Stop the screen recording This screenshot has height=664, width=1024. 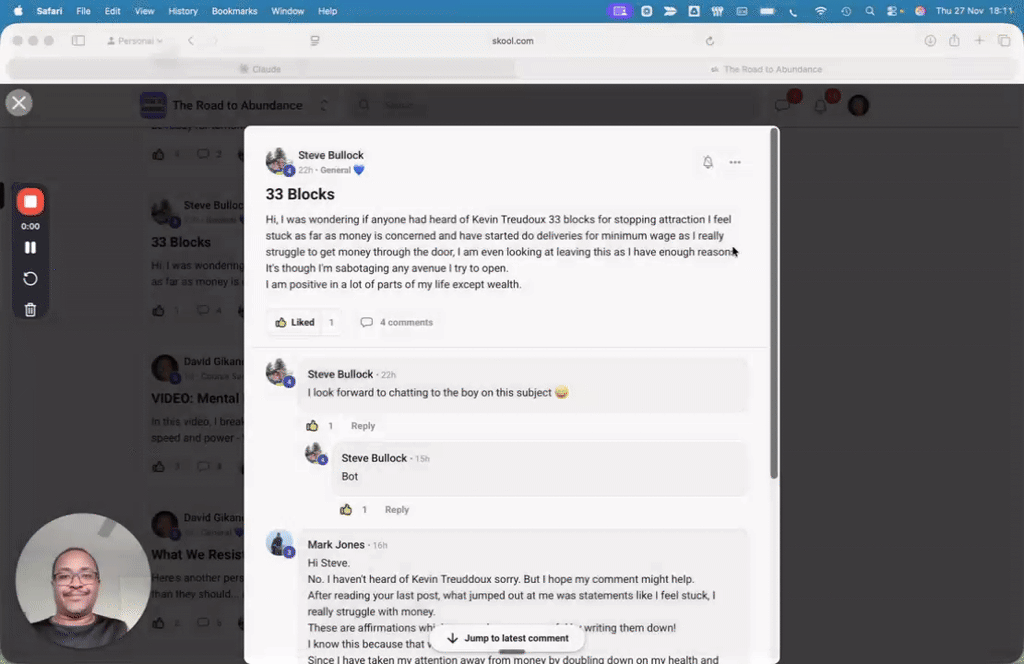pos(30,202)
